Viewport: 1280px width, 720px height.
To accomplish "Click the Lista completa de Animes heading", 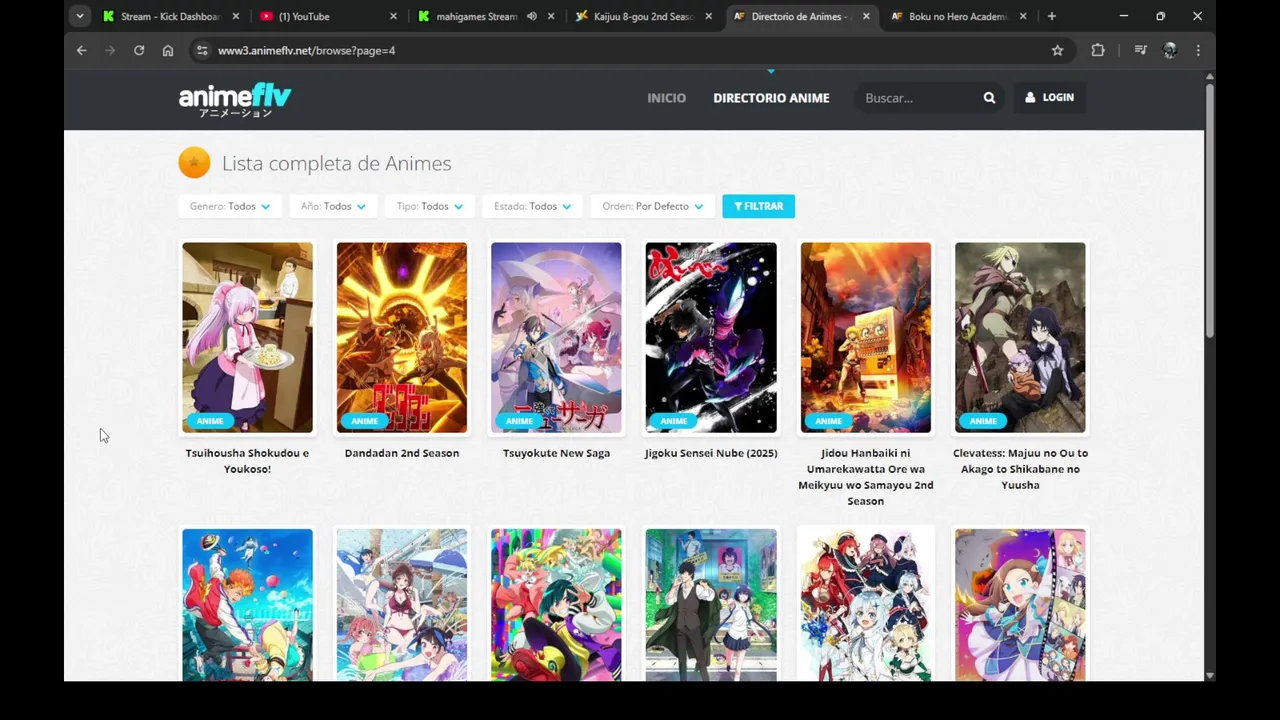I will [x=336, y=163].
